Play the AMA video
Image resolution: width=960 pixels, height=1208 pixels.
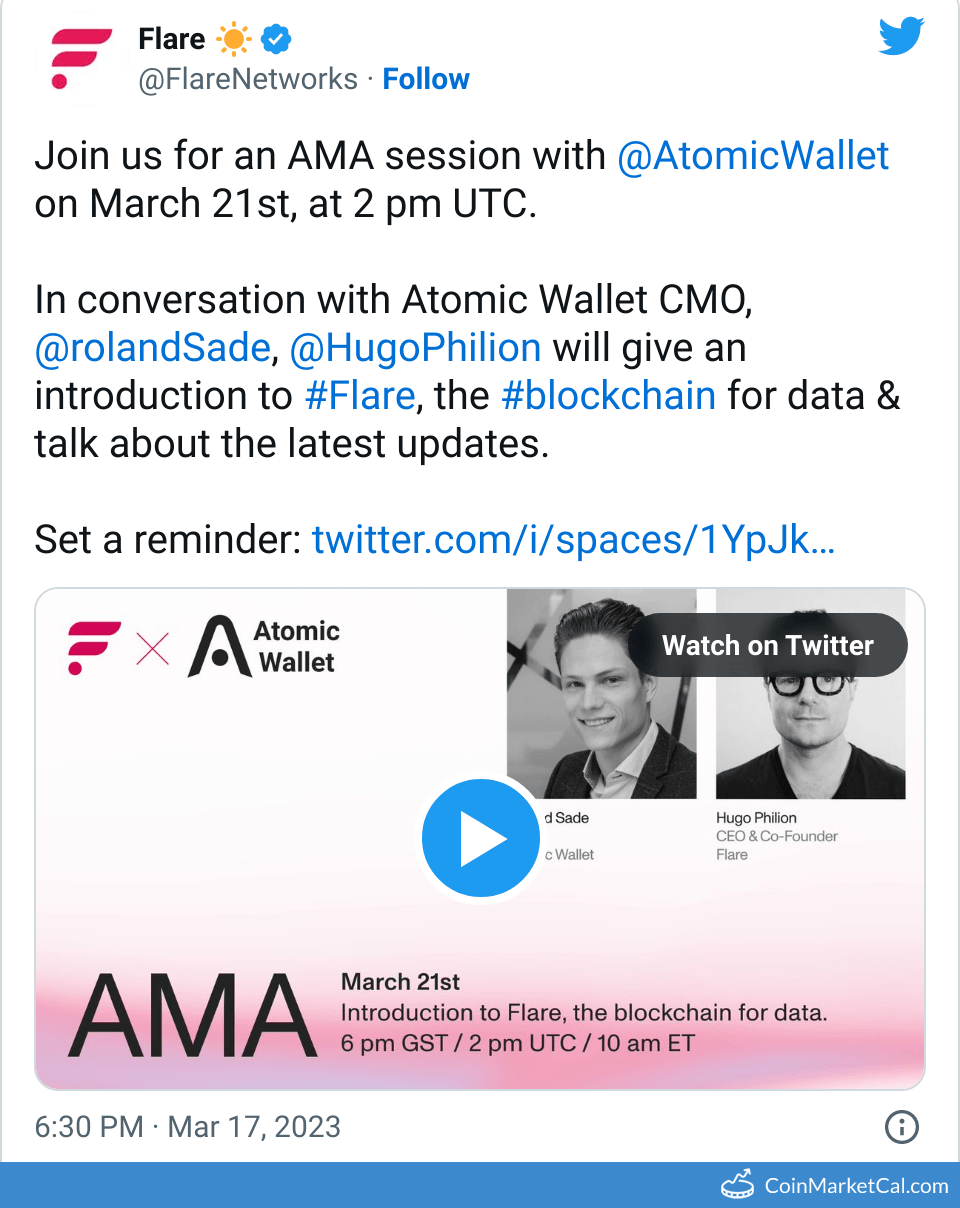481,838
